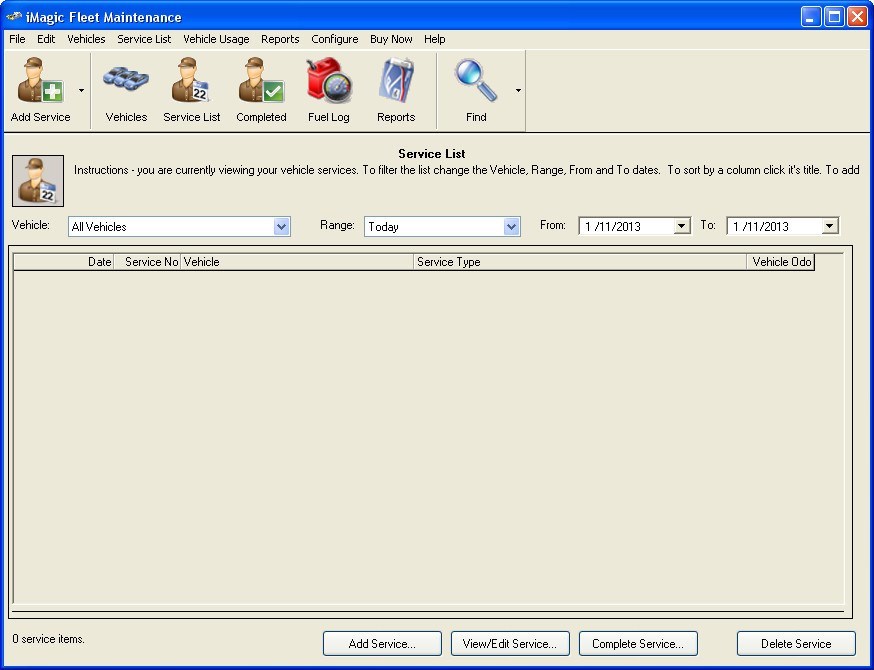Open the Configure menu
Image resolution: width=874 pixels, height=670 pixels.
[x=334, y=39]
